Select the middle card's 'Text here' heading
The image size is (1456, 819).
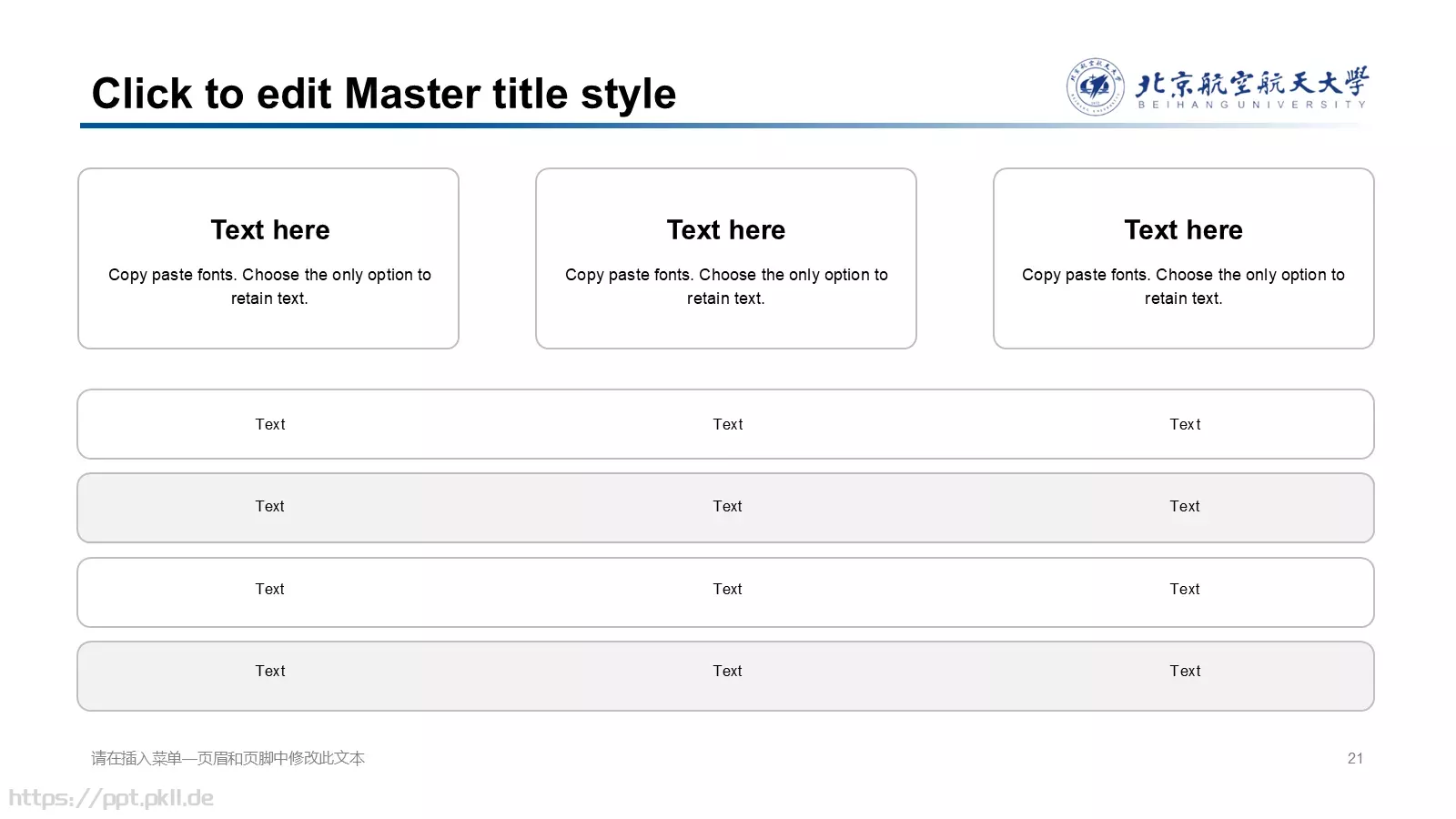726,230
